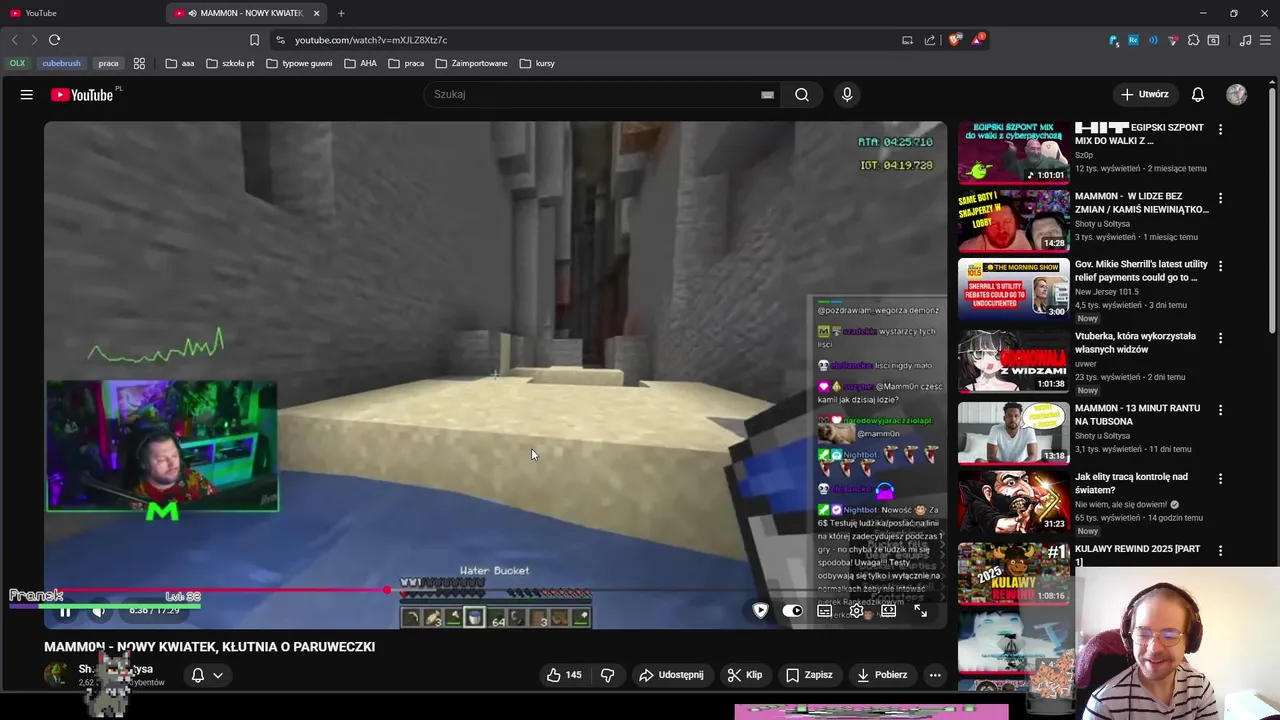Open options for Jak elity tracą kontrolę video

(1220, 479)
